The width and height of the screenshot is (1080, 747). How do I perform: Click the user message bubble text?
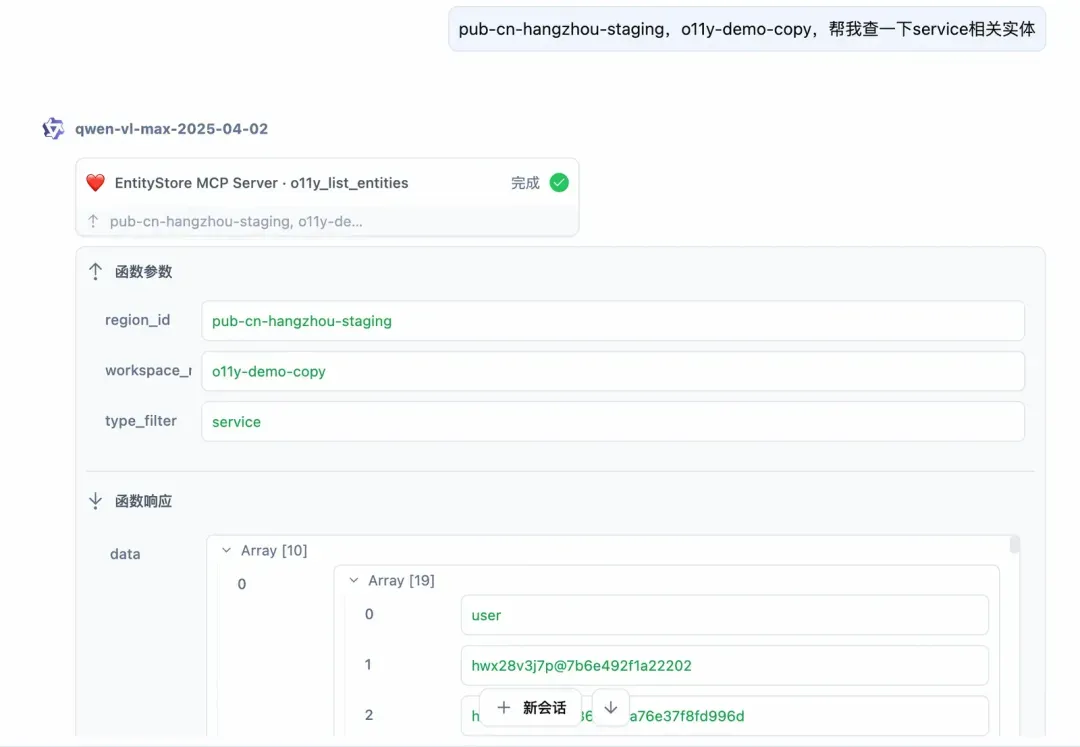pos(747,29)
